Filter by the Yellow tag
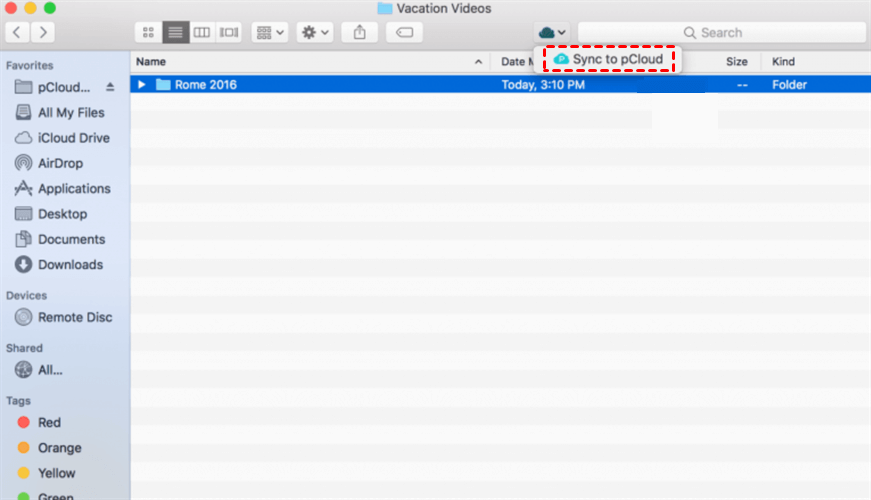 [x=47, y=473]
